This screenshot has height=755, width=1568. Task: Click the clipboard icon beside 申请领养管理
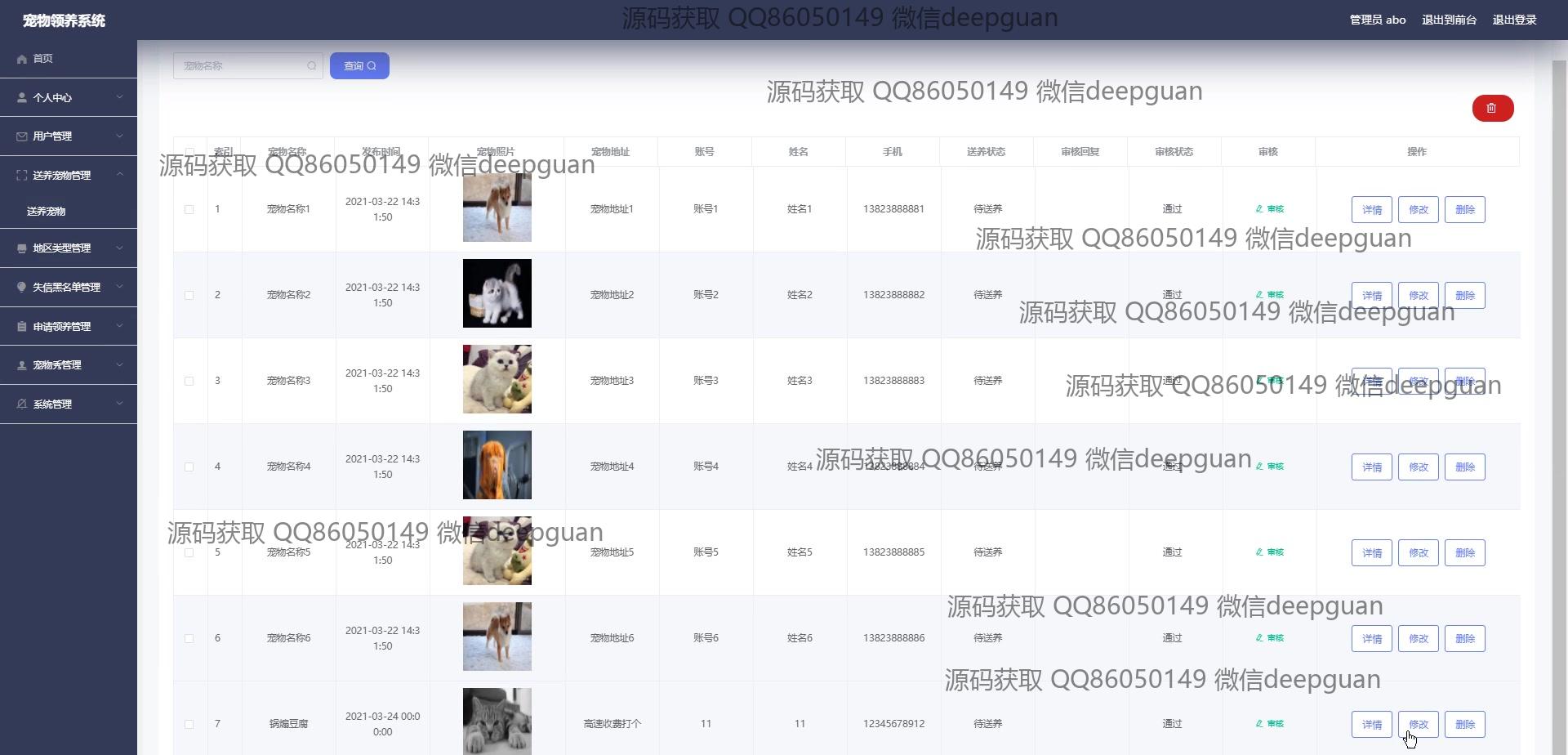tap(22, 327)
